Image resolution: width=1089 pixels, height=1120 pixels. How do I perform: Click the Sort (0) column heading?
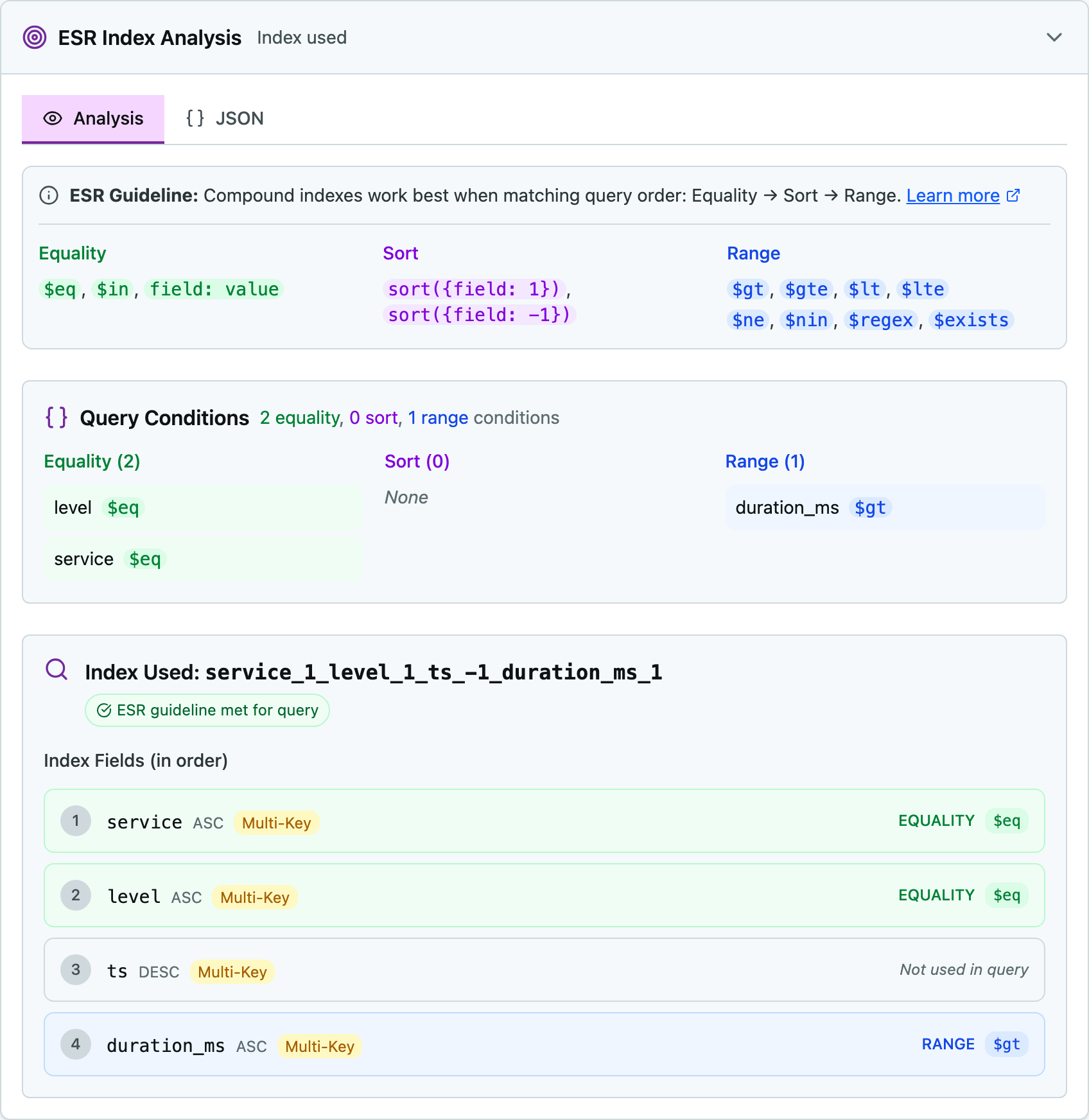(x=417, y=461)
